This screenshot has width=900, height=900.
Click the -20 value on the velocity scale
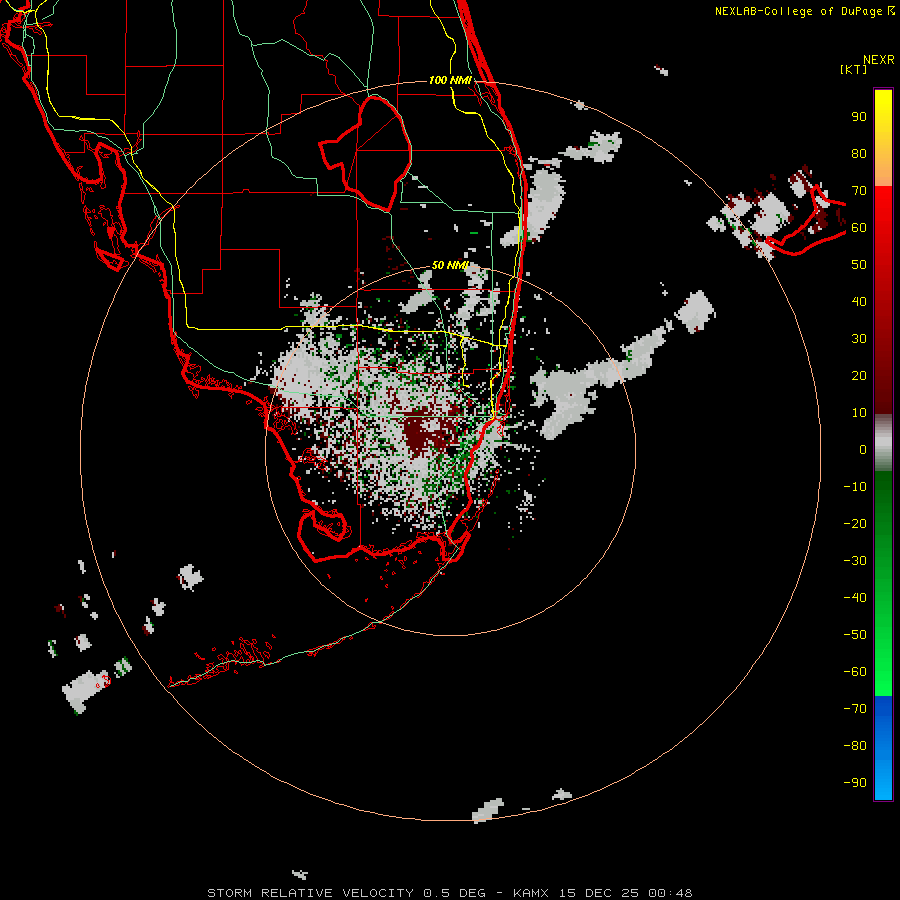coord(855,524)
